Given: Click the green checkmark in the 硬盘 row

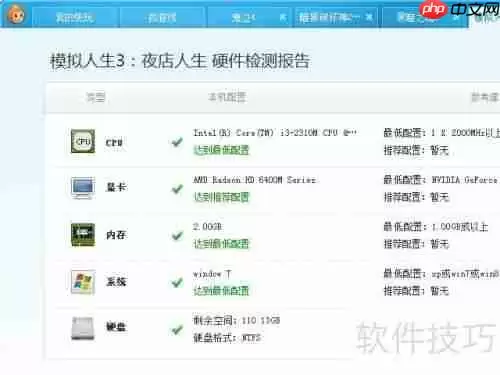Looking at the screenshot, I should (x=177, y=330).
